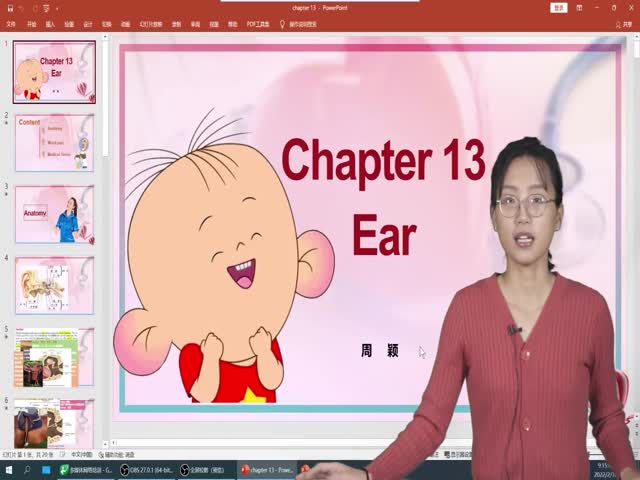Click the Save icon in quick access toolbar
Screen dimensions: 640x480
point(10,8)
